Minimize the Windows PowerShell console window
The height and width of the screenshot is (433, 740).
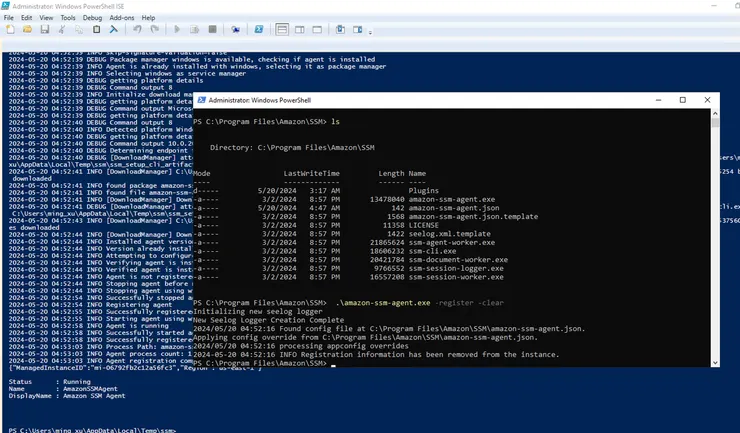point(658,100)
